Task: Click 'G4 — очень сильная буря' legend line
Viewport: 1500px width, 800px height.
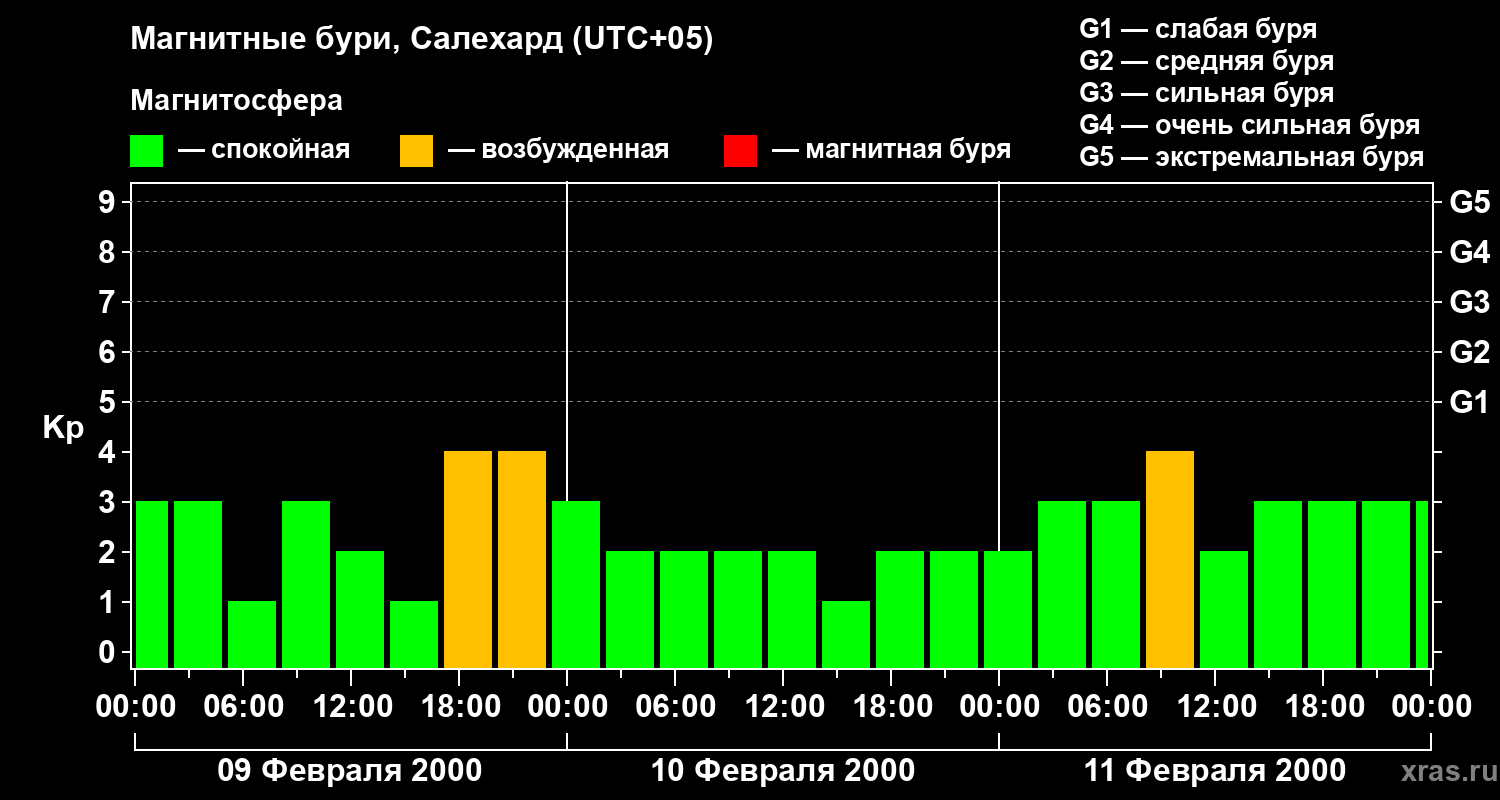Action: coord(1249,125)
